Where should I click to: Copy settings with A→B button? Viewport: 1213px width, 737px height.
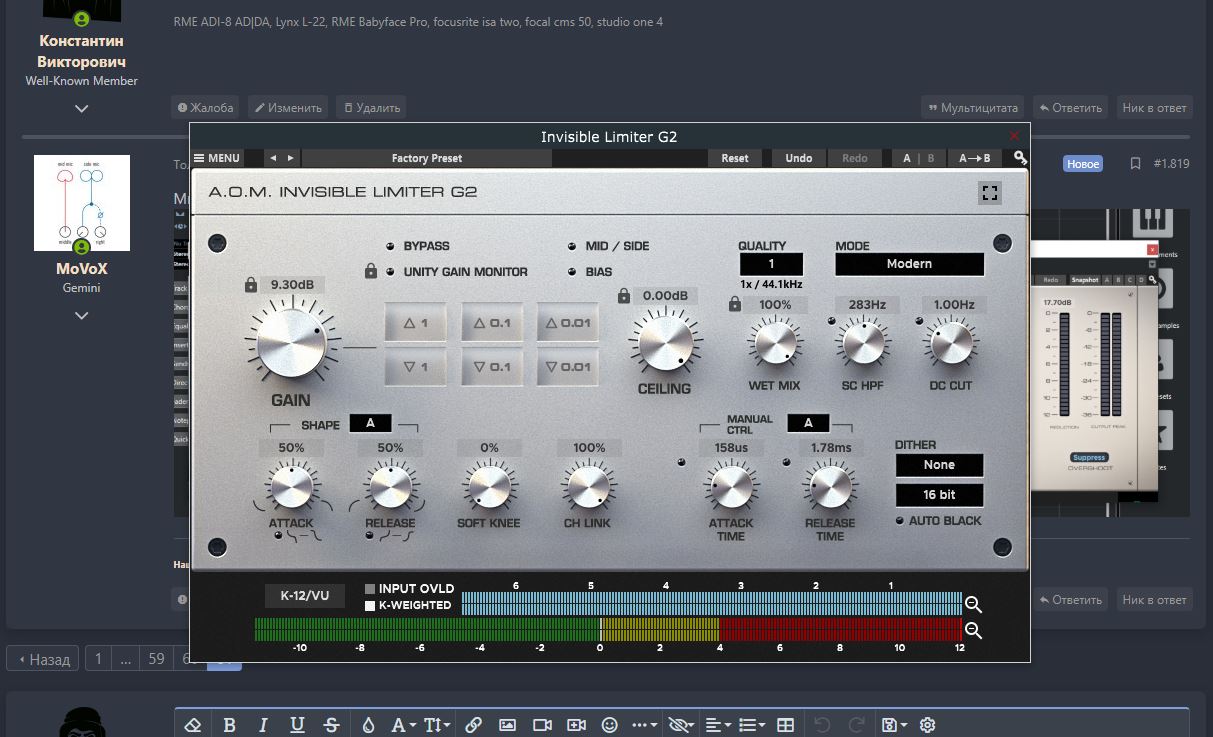click(975, 158)
